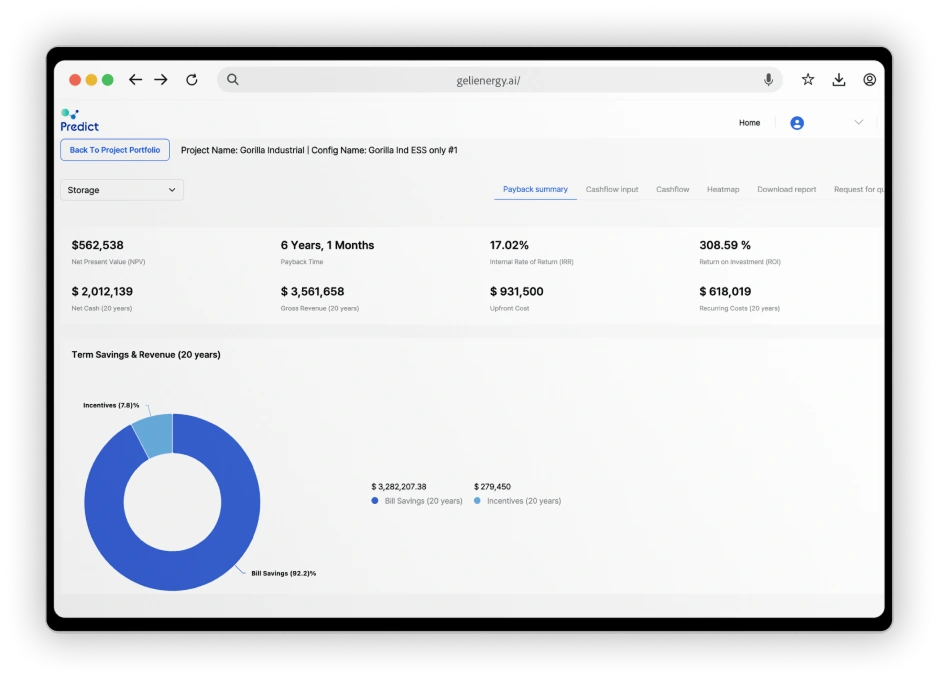Click Upfront Cost value $ 931,500
Image resolution: width=939 pixels, height=679 pixels.
[516, 292]
